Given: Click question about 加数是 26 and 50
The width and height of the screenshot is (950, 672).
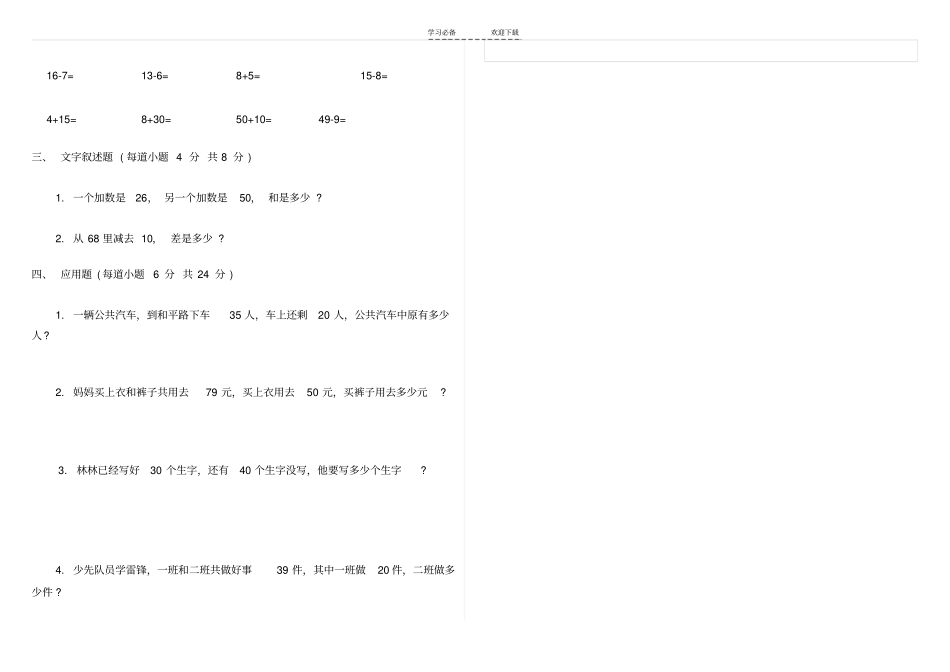Looking at the screenshot, I should coord(188,198).
